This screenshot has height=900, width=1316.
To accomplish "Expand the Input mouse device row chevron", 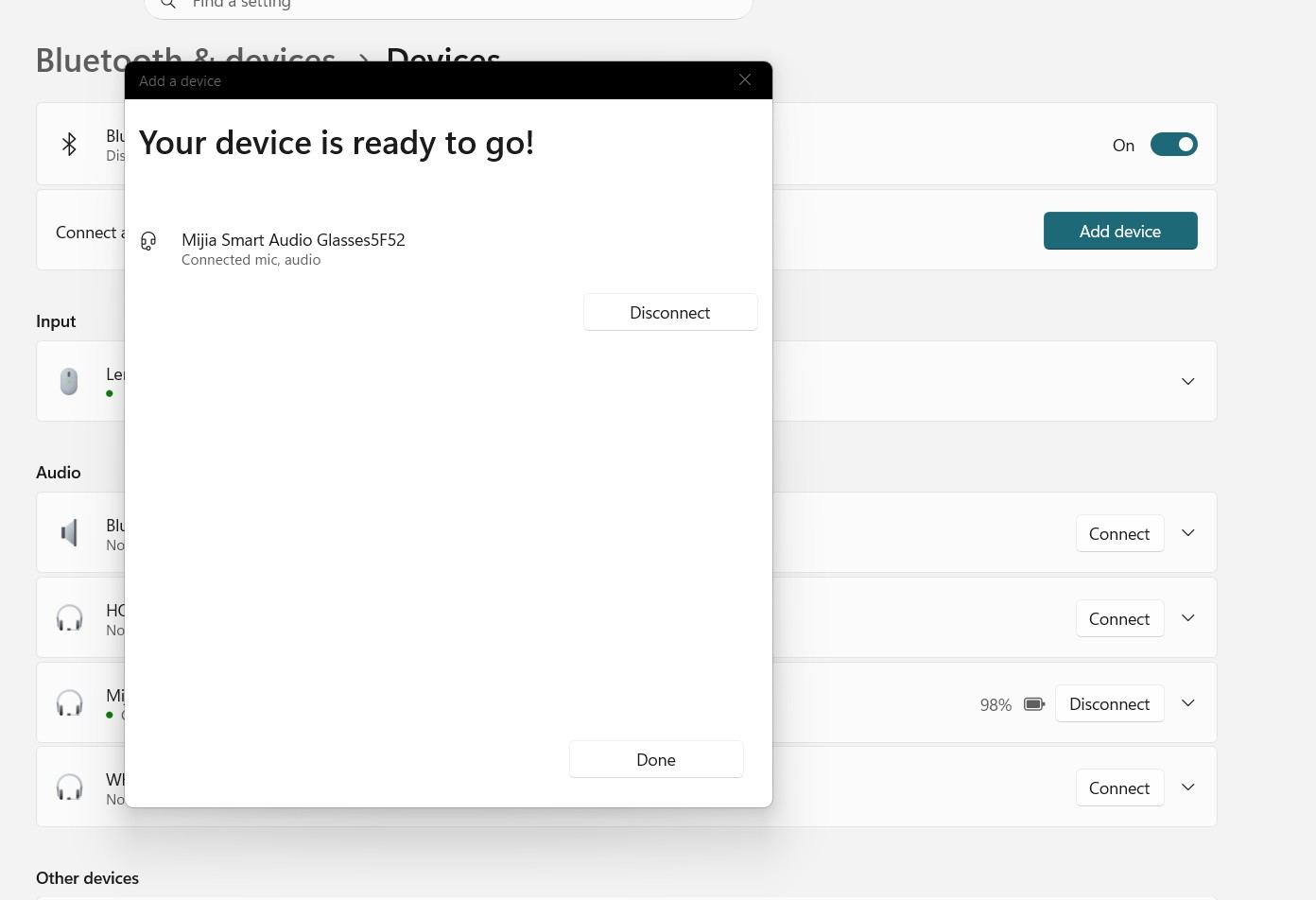I will [1188, 382].
